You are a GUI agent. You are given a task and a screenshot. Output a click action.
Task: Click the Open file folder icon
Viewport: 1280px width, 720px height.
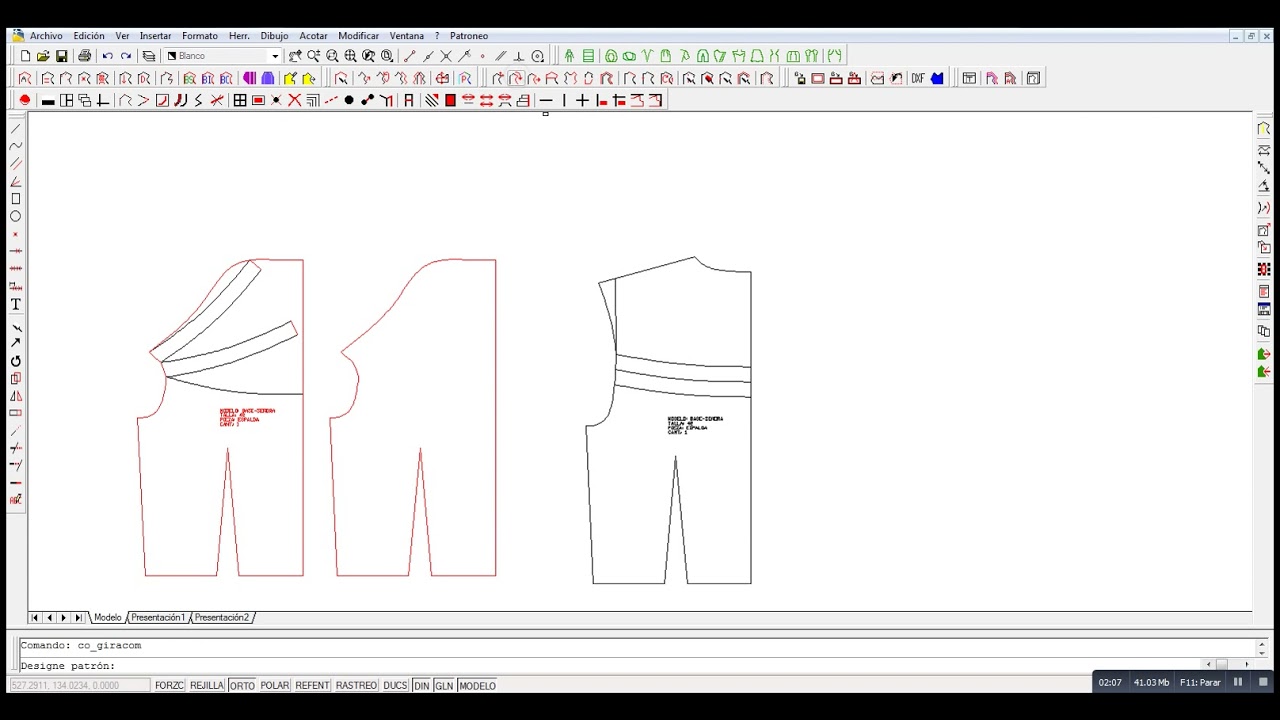43,56
